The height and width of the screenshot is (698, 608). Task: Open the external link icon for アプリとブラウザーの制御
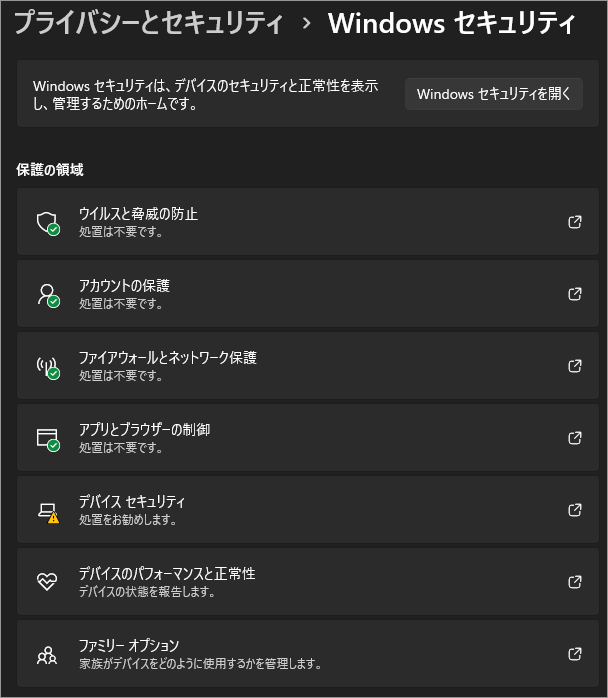(575, 438)
